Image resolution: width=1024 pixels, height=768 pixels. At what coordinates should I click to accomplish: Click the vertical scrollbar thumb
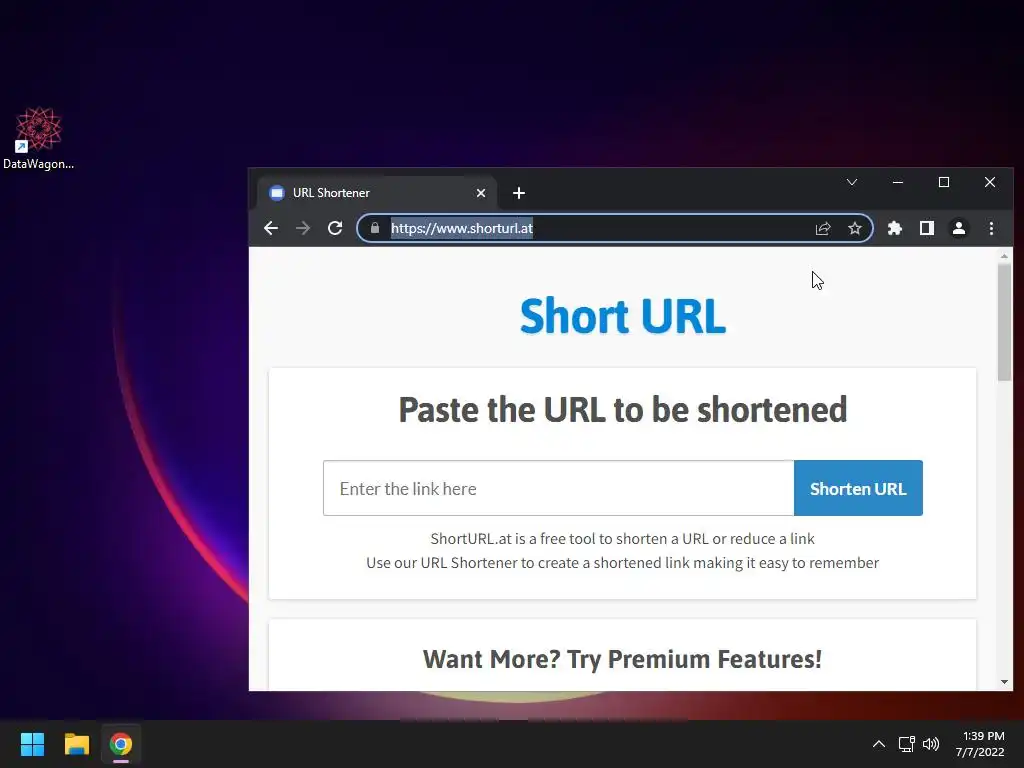coord(1004,322)
